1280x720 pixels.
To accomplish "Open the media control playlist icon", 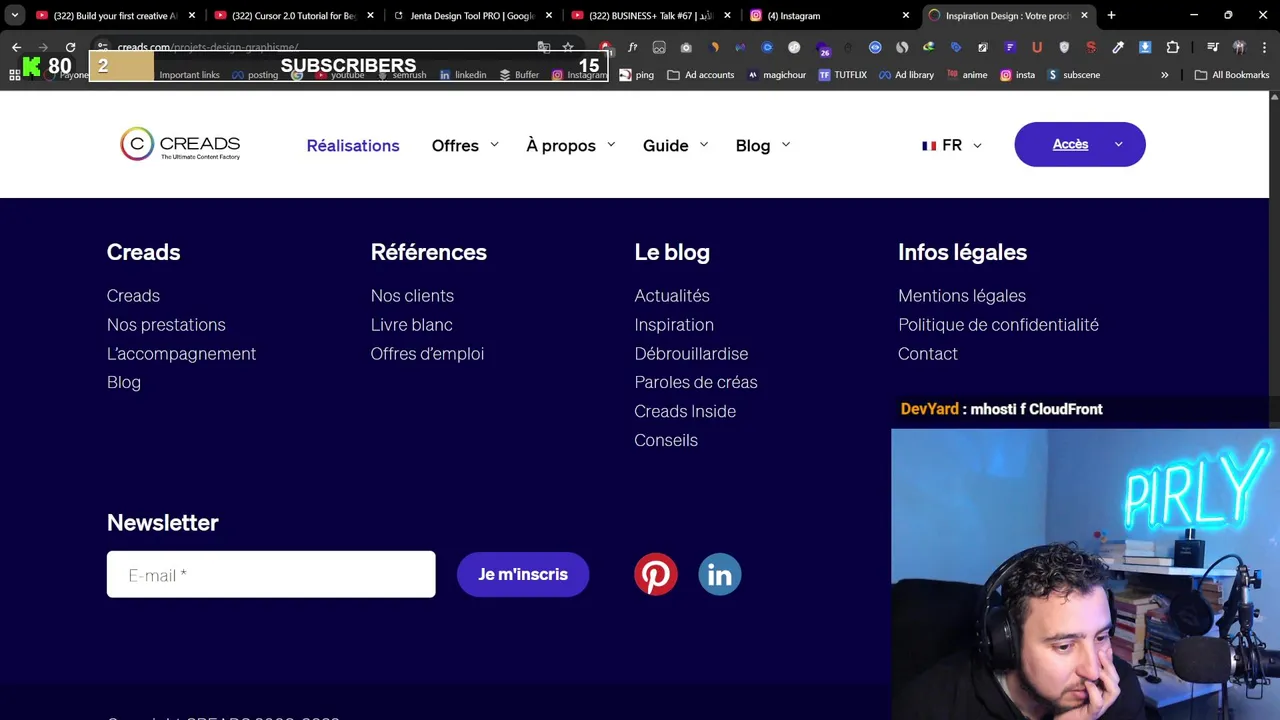I will pos(1213,47).
